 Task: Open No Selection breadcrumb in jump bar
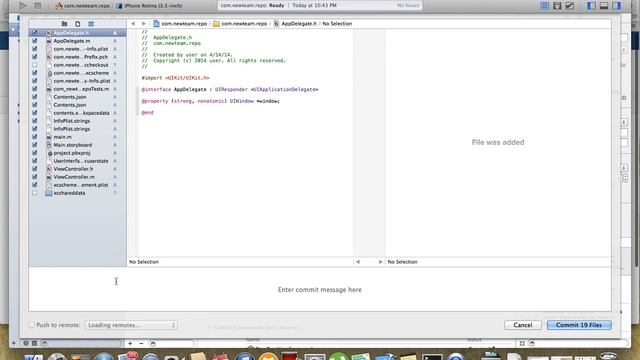337,24
